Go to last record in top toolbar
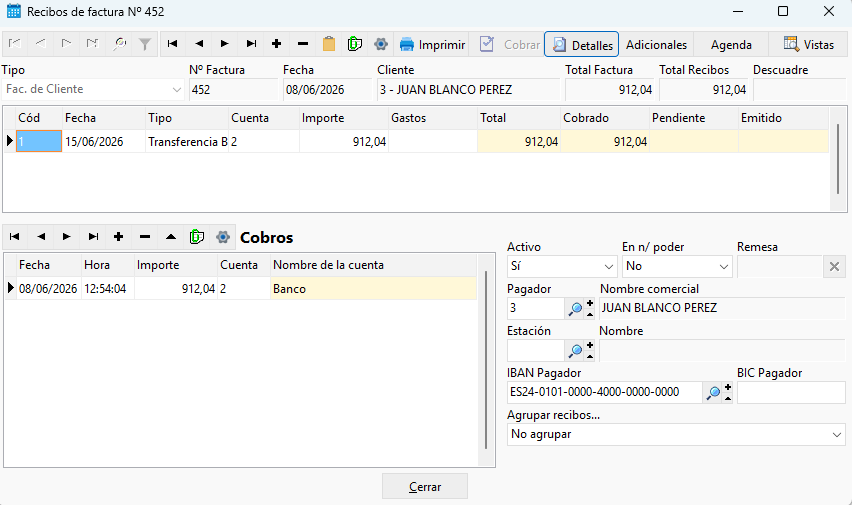The image size is (852, 505). 251,44
